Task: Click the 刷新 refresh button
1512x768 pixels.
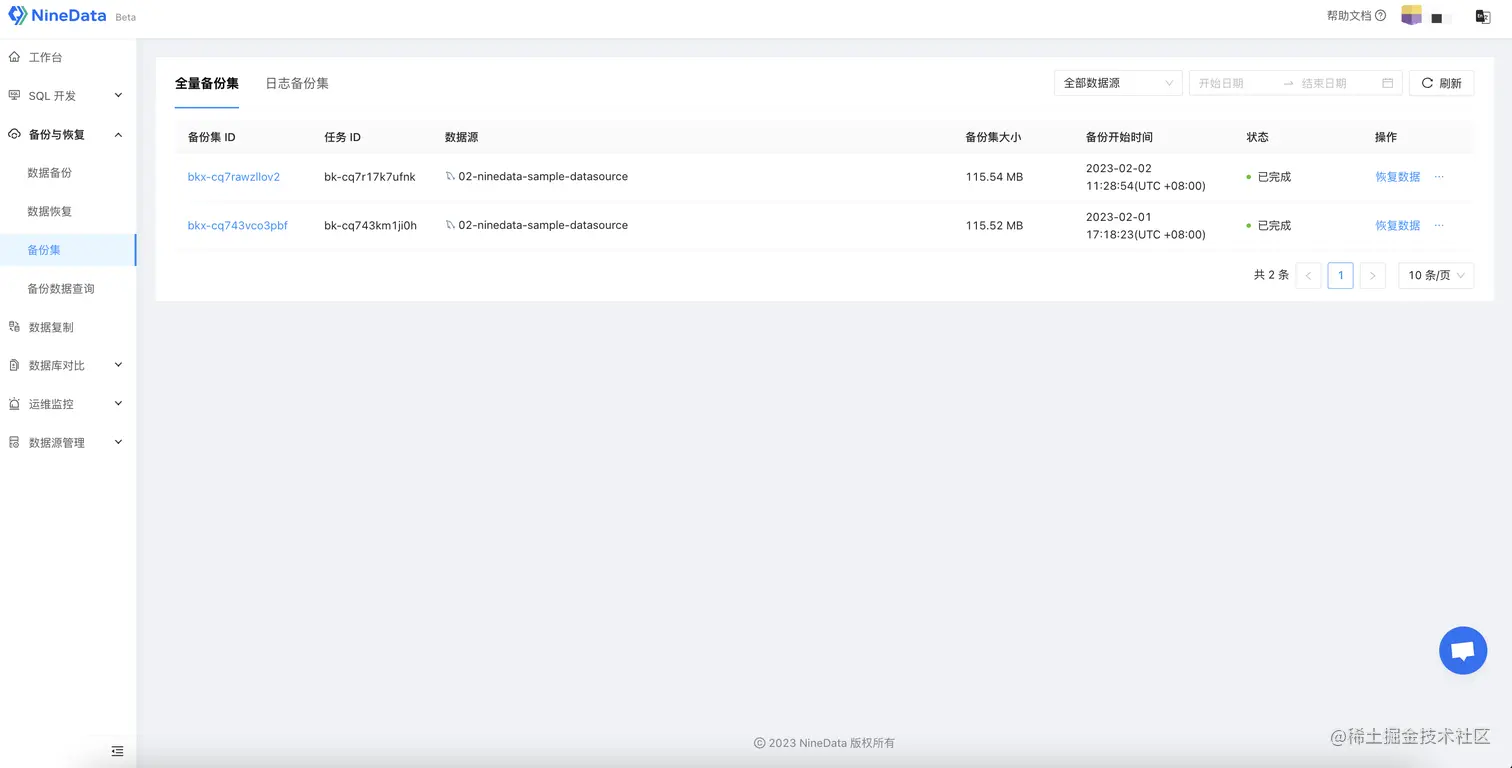Action: pyautogui.click(x=1441, y=83)
